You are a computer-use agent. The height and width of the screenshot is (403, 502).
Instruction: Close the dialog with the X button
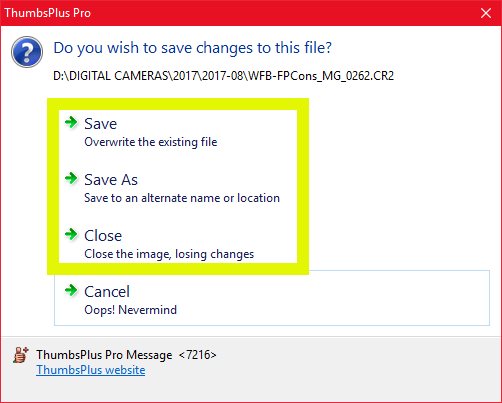pyautogui.click(x=486, y=13)
